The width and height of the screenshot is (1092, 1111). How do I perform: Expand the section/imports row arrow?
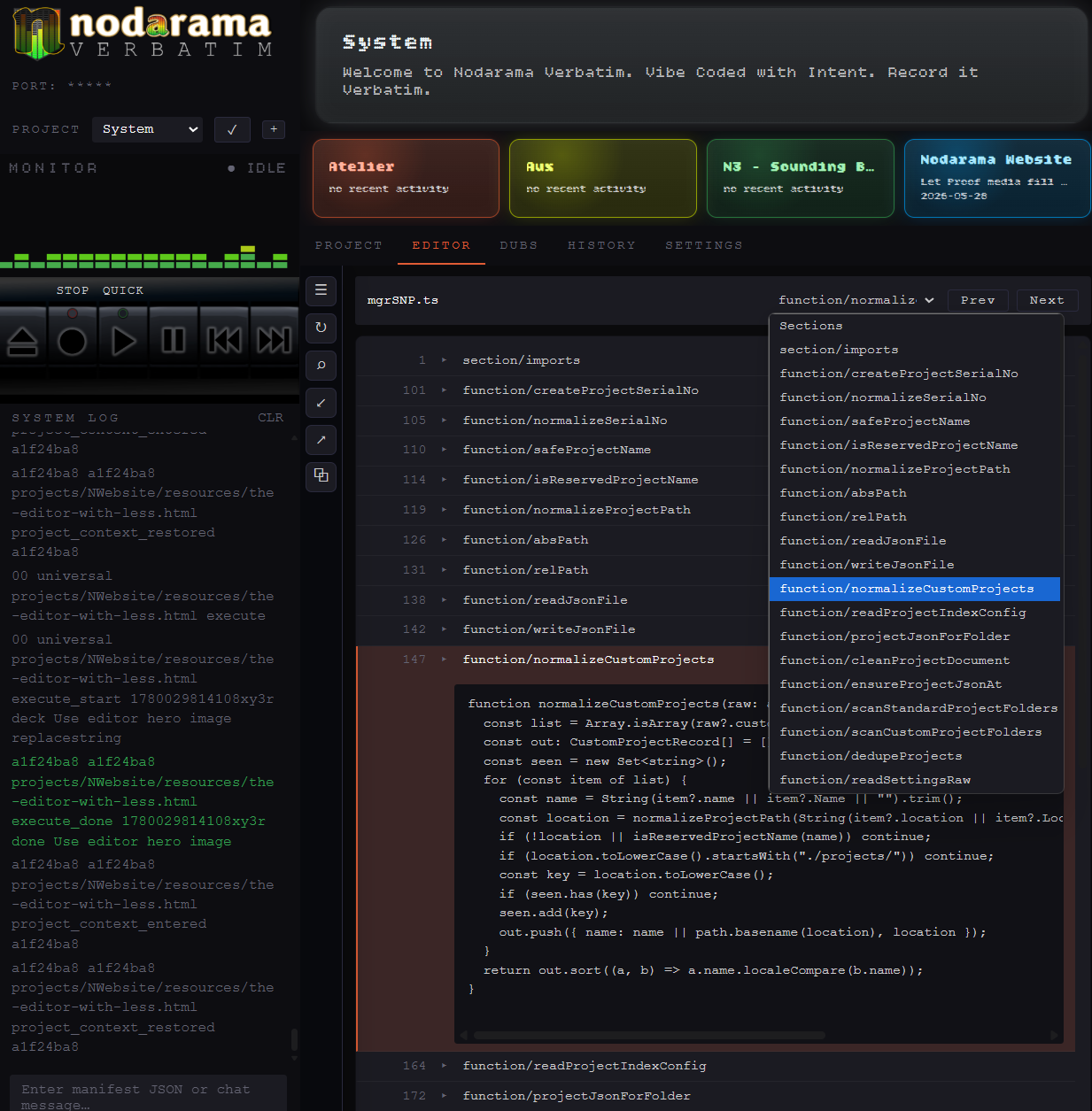point(444,360)
